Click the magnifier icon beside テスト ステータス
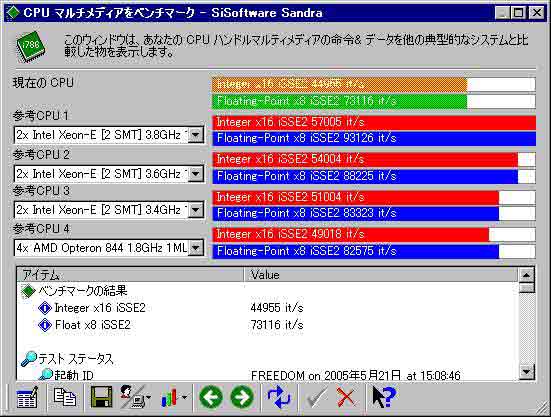 [x=29, y=359]
